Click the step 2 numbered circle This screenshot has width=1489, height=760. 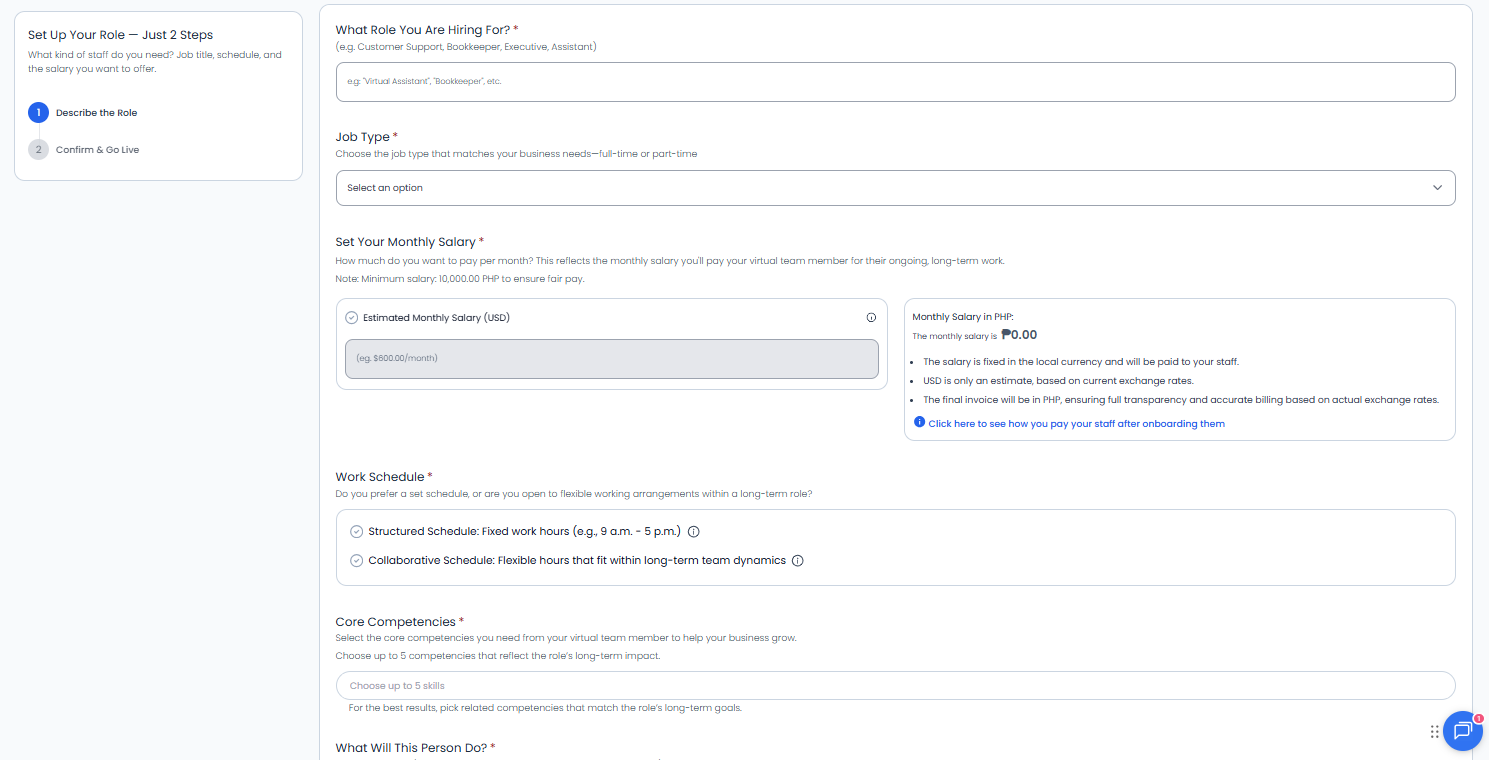[x=38, y=150]
